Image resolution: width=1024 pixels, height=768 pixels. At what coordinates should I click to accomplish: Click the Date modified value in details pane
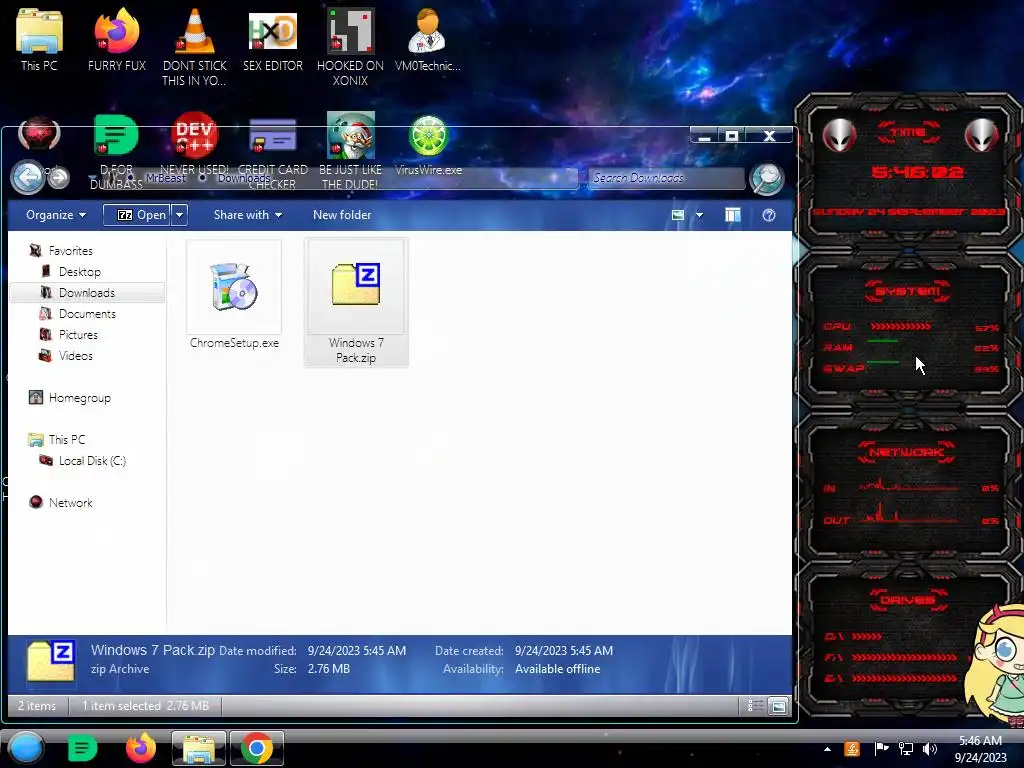coord(357,650)
